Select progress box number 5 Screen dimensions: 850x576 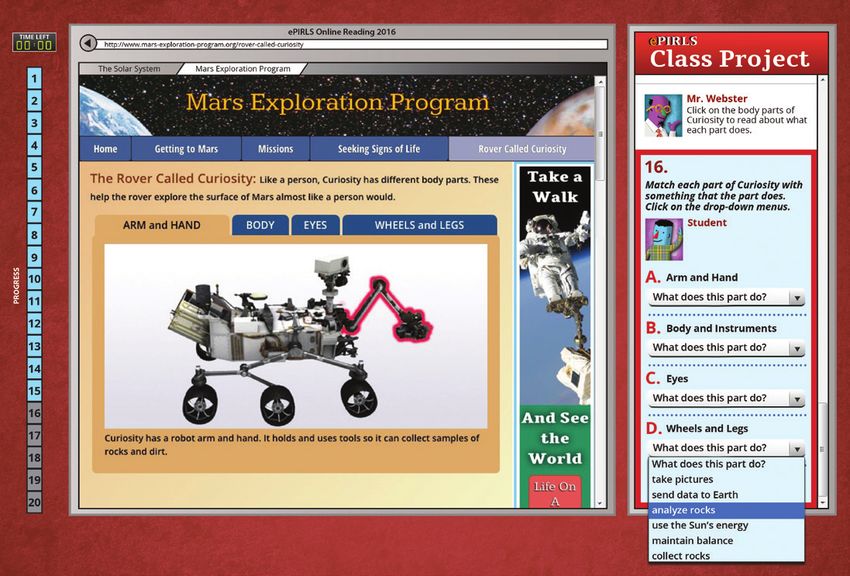click(x=34, y=167)
